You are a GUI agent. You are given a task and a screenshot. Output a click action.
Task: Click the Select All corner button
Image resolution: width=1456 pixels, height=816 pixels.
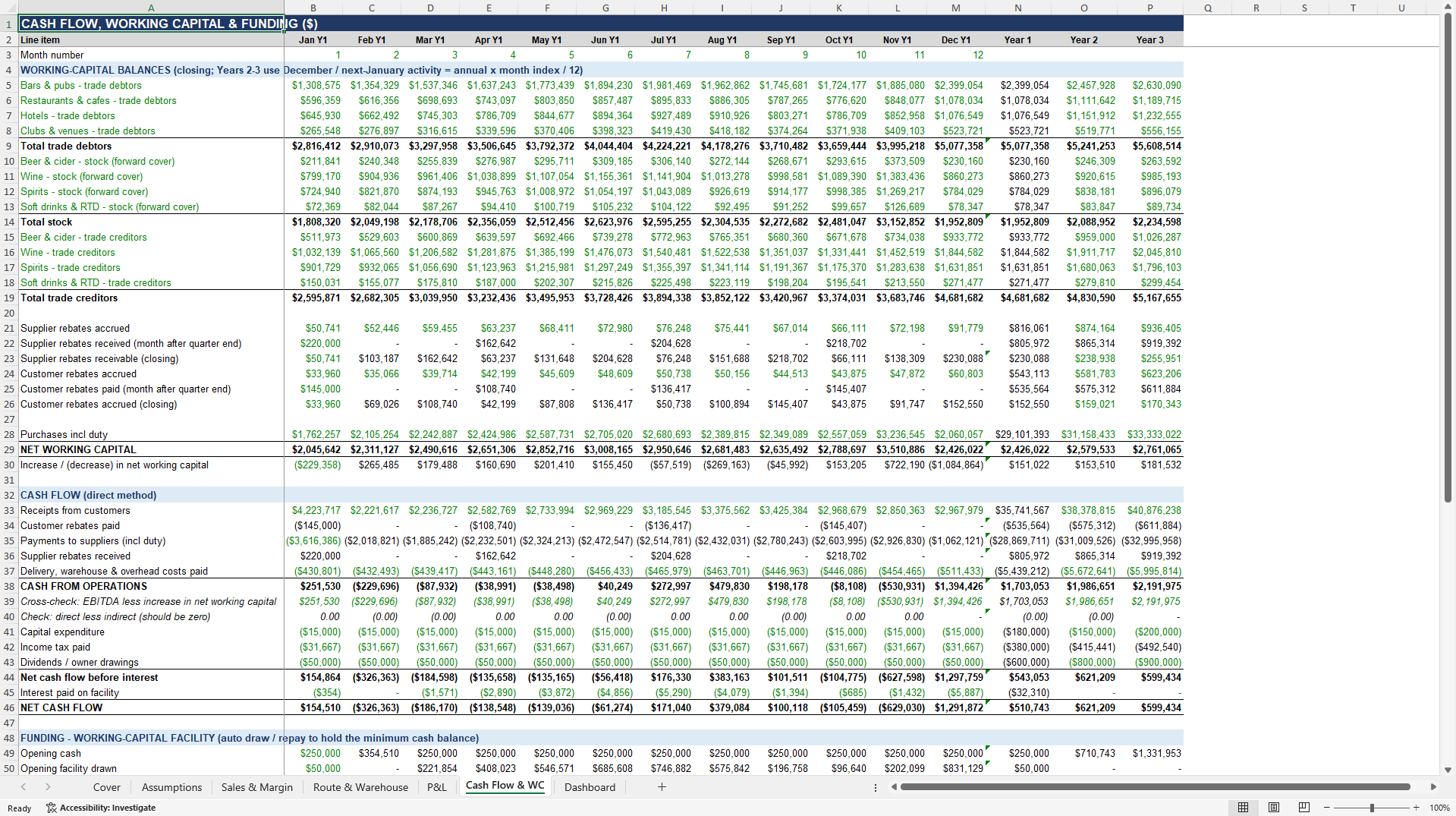(8, 8)
